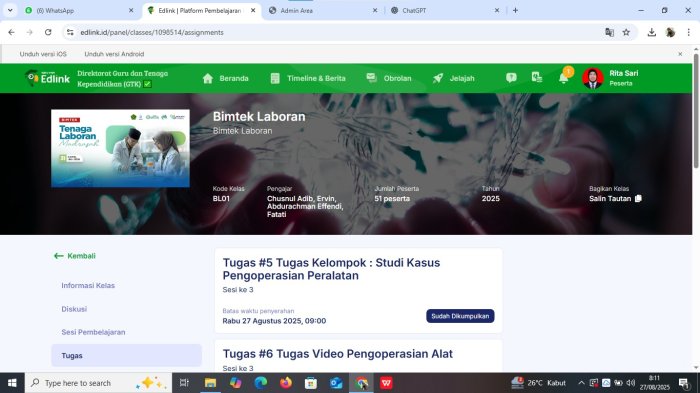Open Microsoft Store from taskbar
The width and height of the screenshot is (700, 393).
(x=311, y=383)
